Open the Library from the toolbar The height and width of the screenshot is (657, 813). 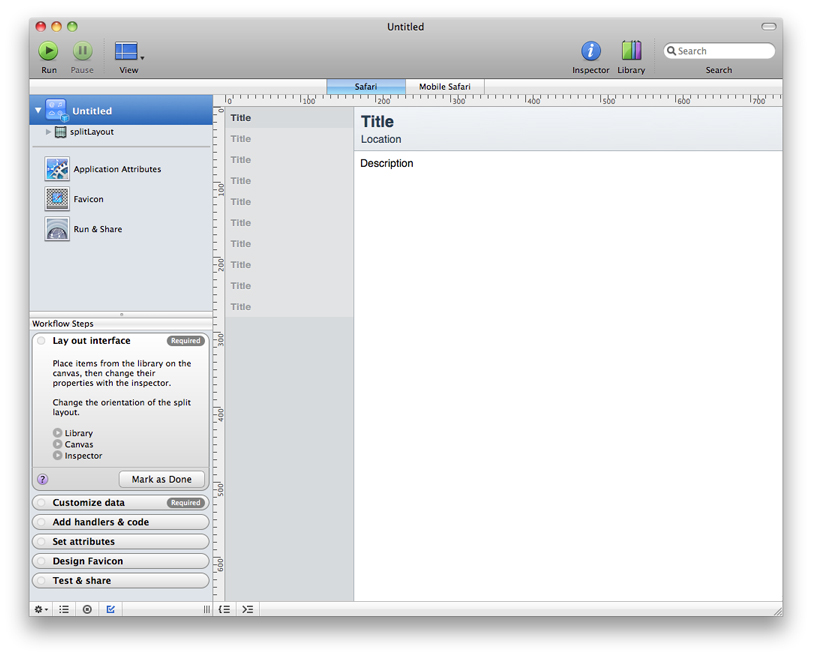click(x=631, y=51)
